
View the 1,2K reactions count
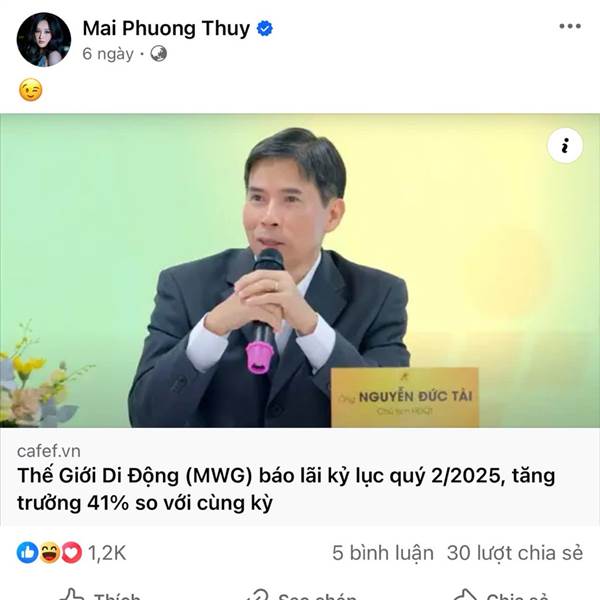tap(107, 553)
